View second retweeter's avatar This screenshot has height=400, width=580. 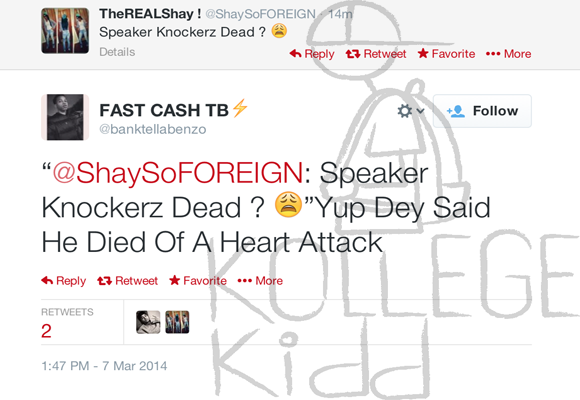(x=177, y=322)
